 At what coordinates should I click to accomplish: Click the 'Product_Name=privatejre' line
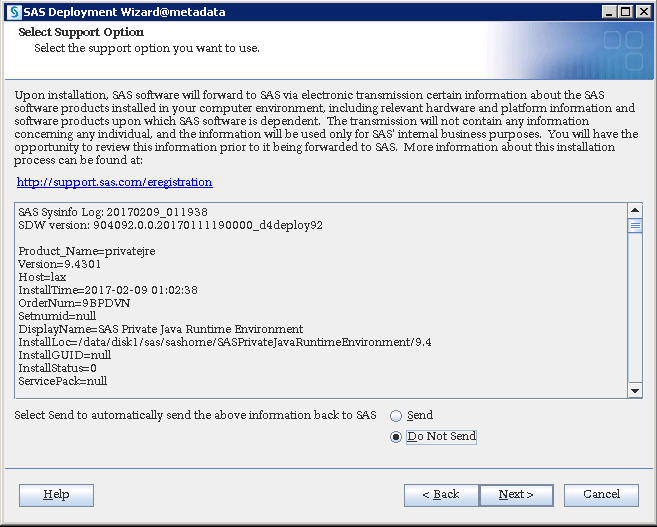87,251
